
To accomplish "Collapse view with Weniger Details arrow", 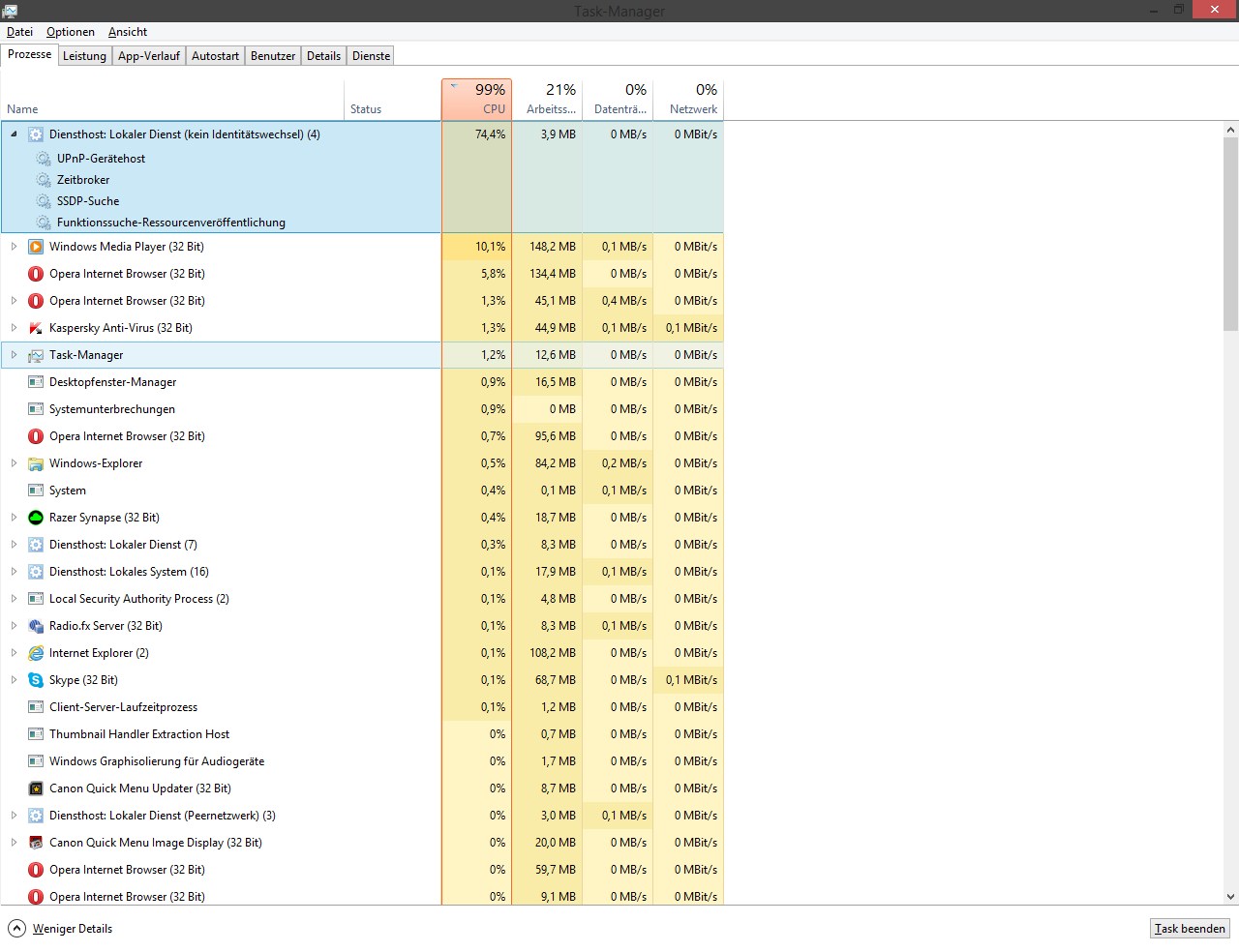I will [x=16, y=928].
